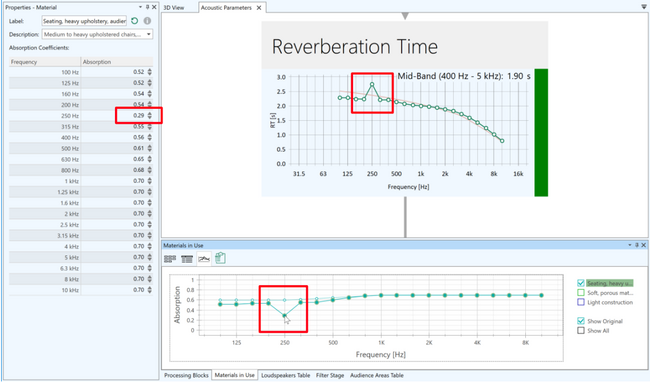Image resolution: width=650 pixels, height=382 pixels.
Task: Adjust 400 Hz absorption stepper
Action: coord(149,137)
